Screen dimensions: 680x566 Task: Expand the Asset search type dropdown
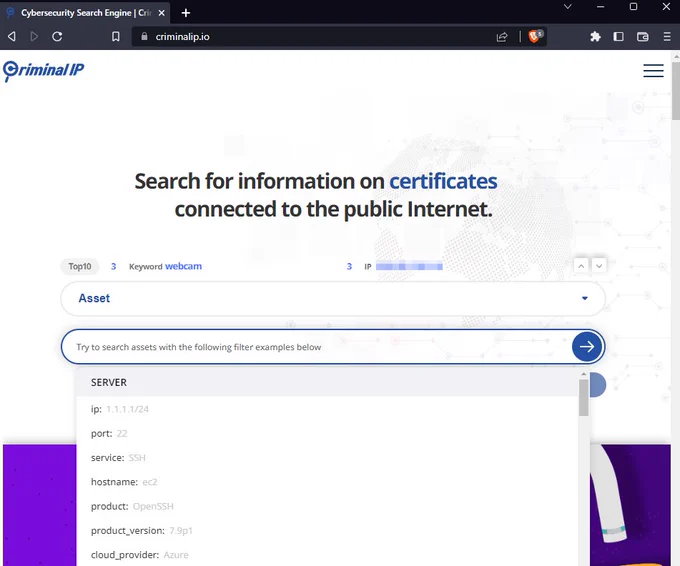[333, 298]
